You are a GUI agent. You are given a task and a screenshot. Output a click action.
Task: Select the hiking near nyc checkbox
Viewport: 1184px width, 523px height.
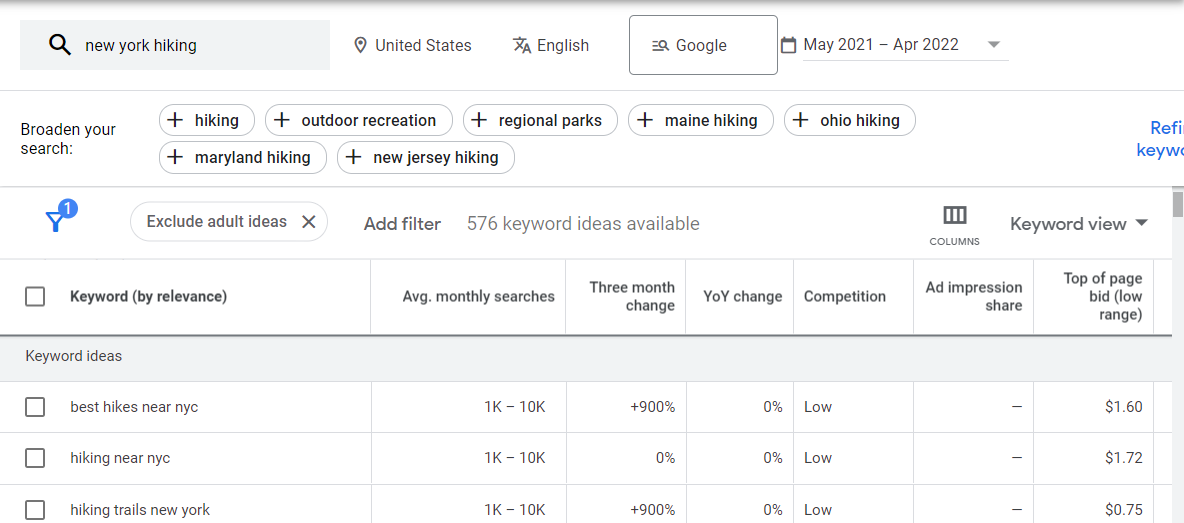click(x=35, y=458)
